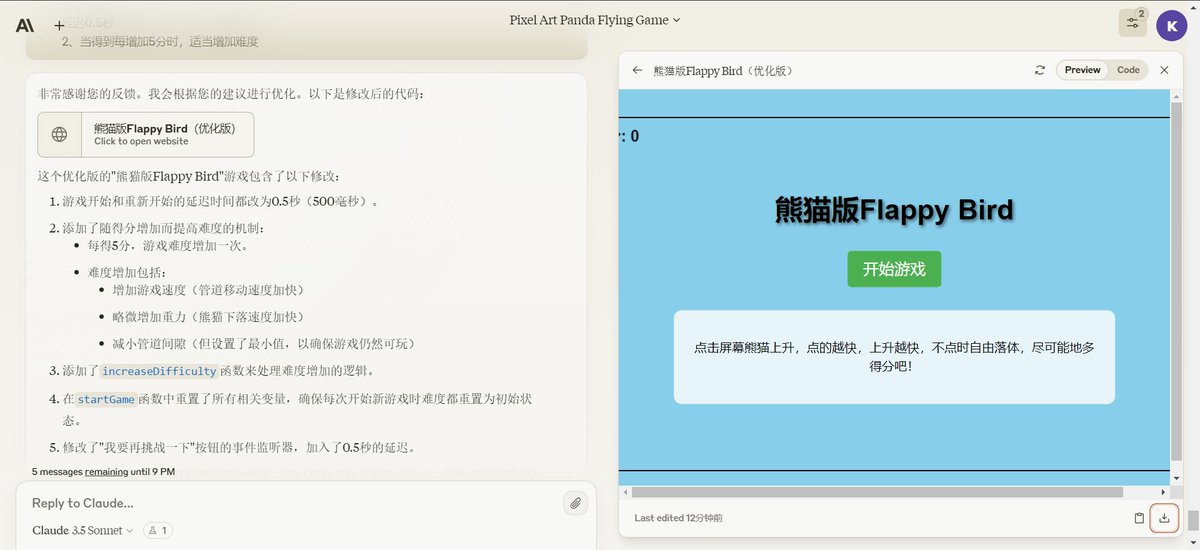Click the bullet 略微增加重力（熊猫下落速度加快）
The image size is (1200, 550).
(x=208, y=317)
